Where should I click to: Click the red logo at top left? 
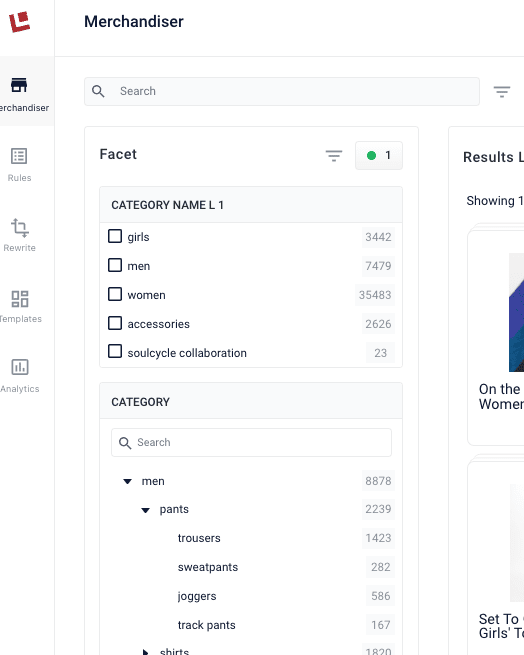coord(19,22)
